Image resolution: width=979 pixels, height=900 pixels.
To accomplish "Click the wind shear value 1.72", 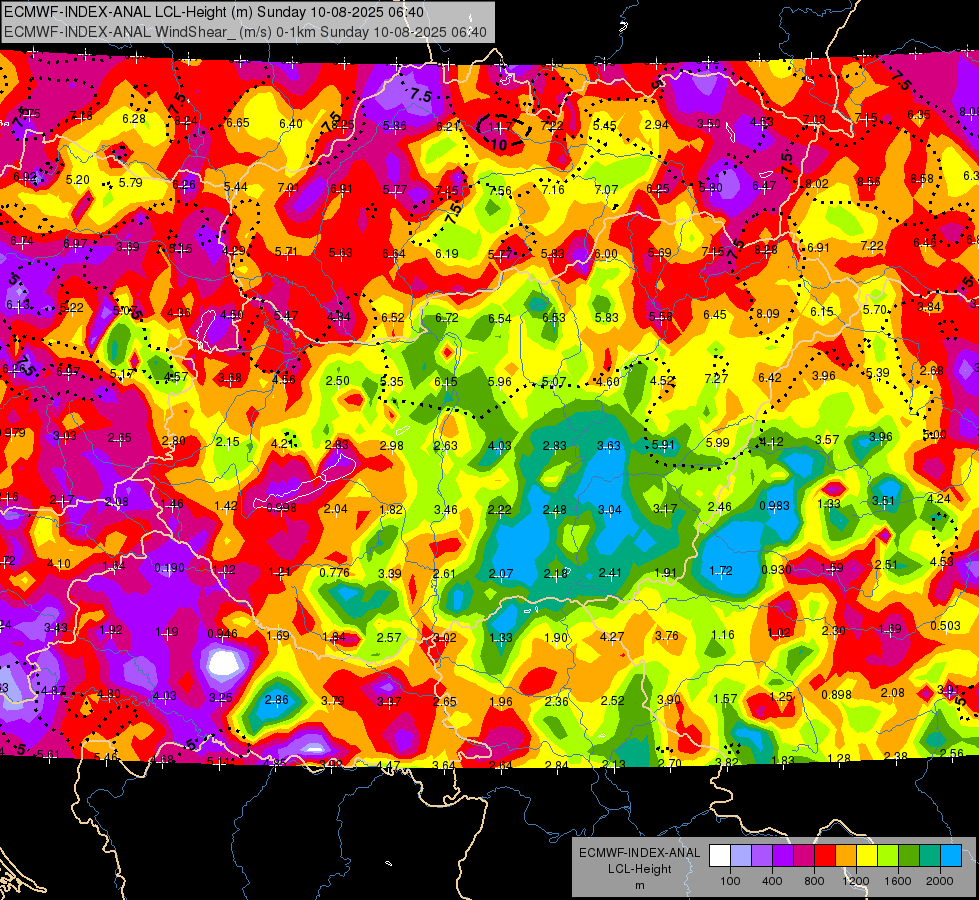I will pyautogui.click(x=721, y=571).
